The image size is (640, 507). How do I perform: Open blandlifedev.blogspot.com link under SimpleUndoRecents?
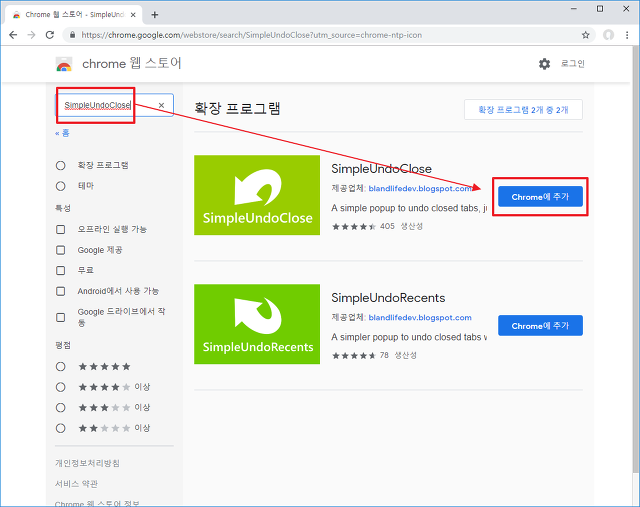(x=420, y=318)
